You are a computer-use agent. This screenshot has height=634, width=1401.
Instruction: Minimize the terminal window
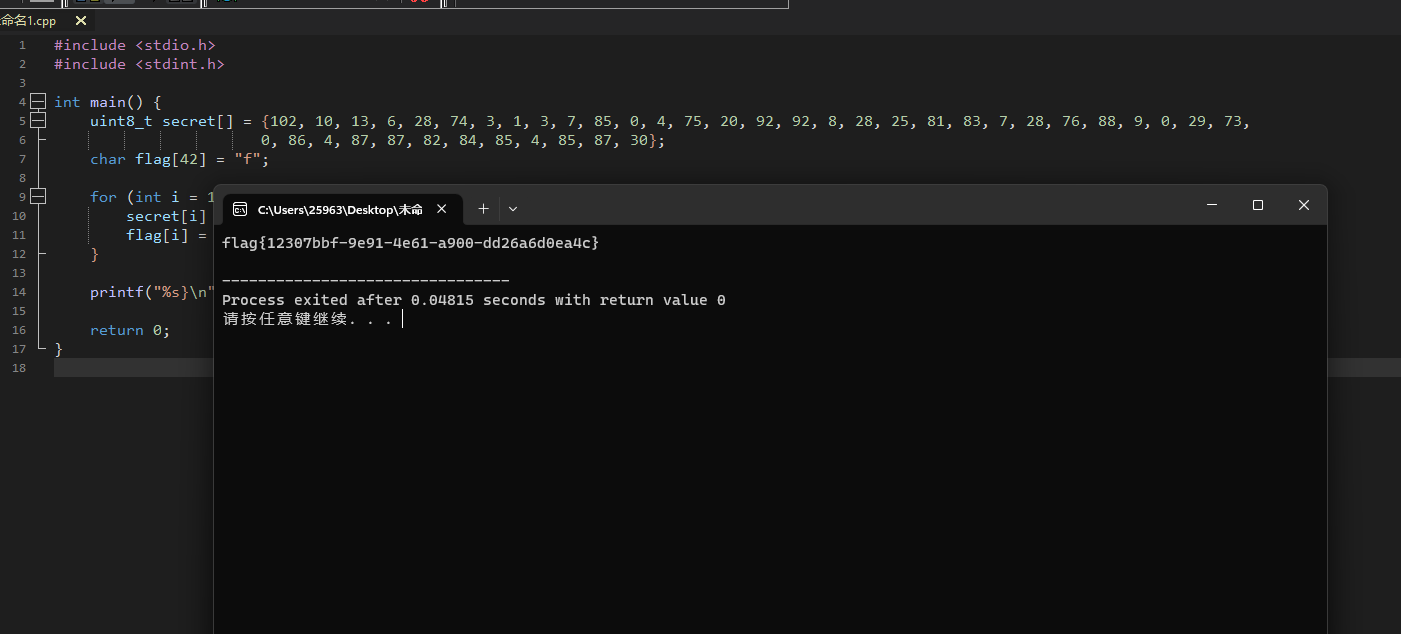point(1212,205)
